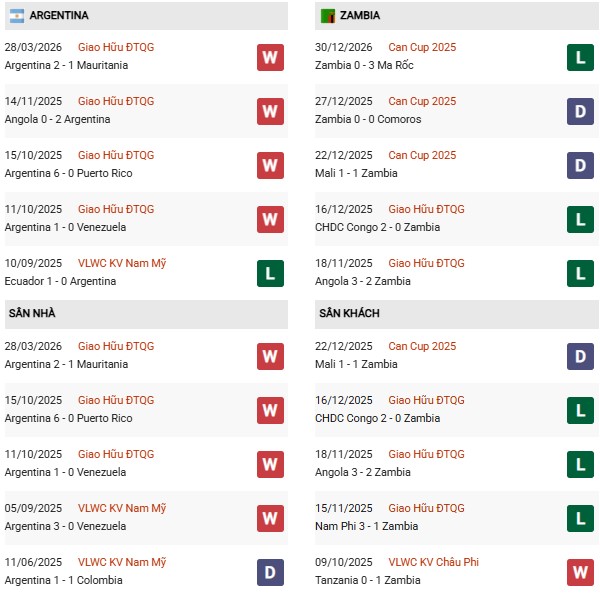
Task: Open VLWC KV Nam Mỹ link dated 10/09/2025
Action: pos(122,263)
